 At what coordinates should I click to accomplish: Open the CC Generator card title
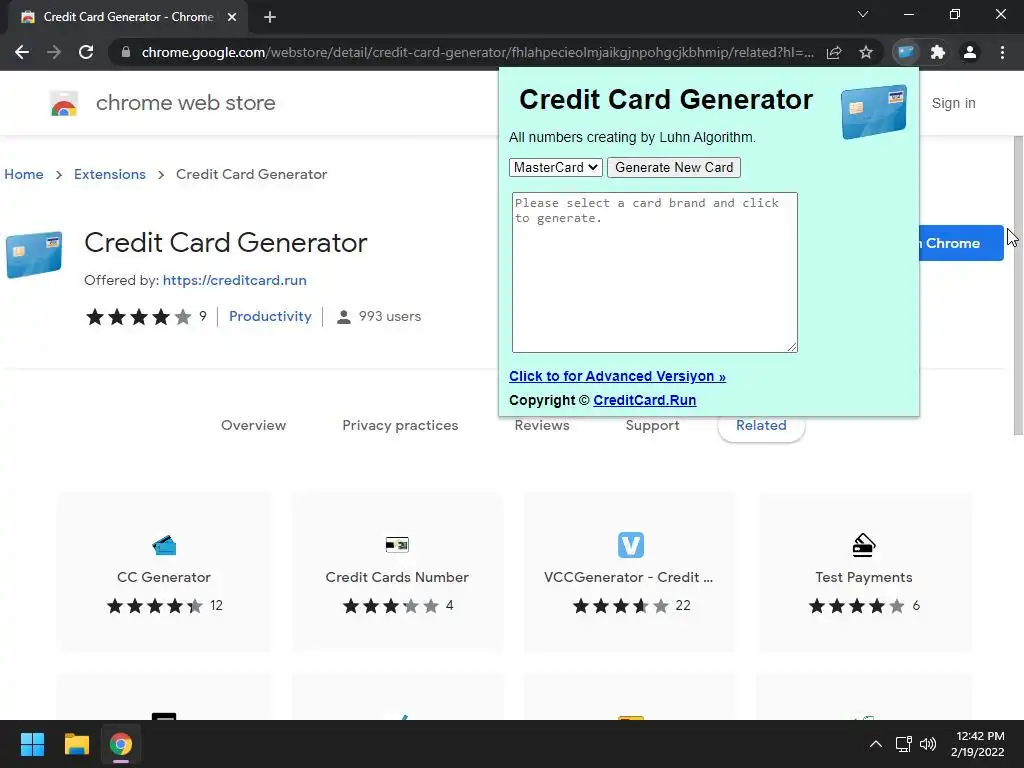[164, 577]
